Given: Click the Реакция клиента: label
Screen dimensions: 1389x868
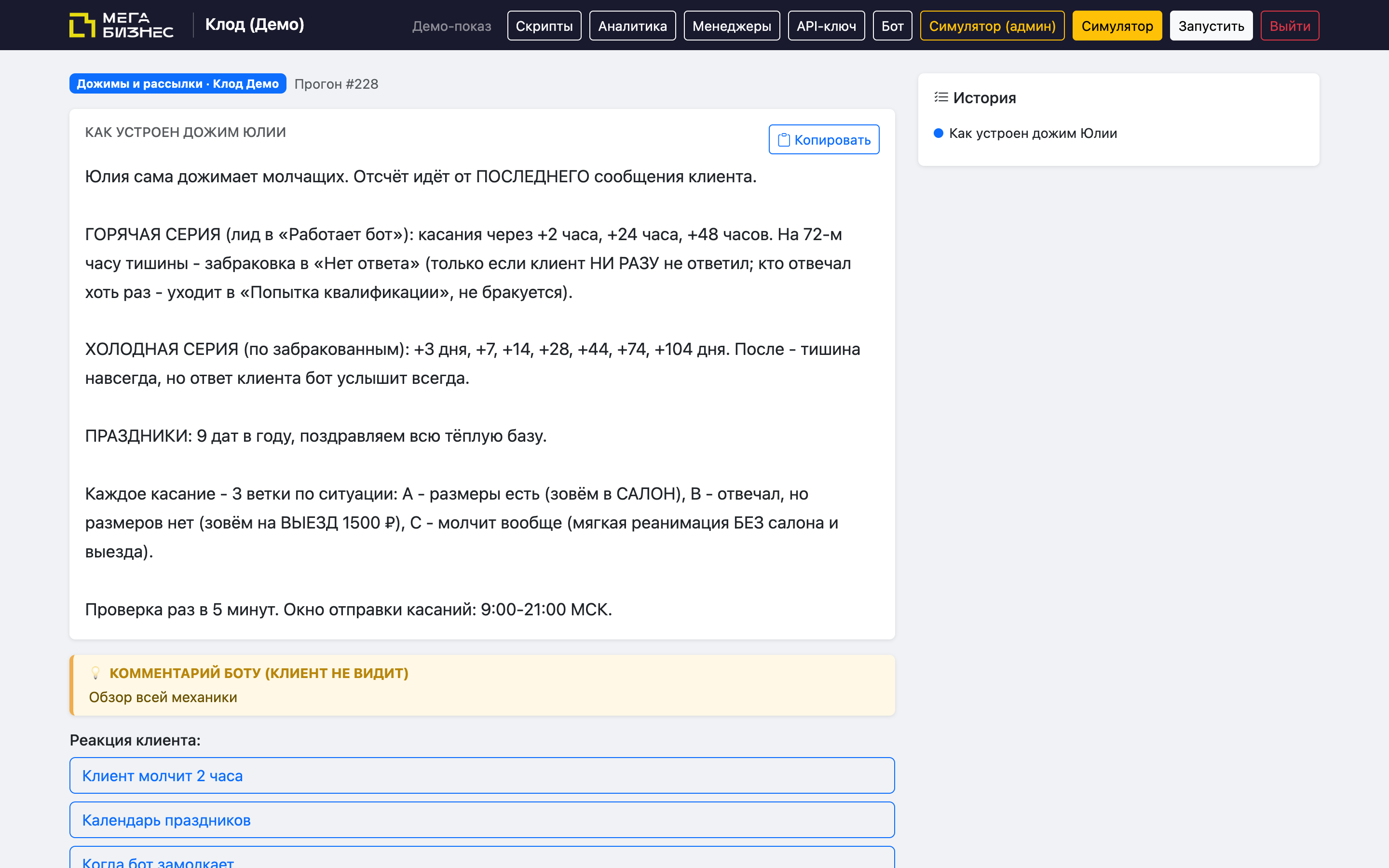Looking at the screenshot, I should [x=135, y=740].
